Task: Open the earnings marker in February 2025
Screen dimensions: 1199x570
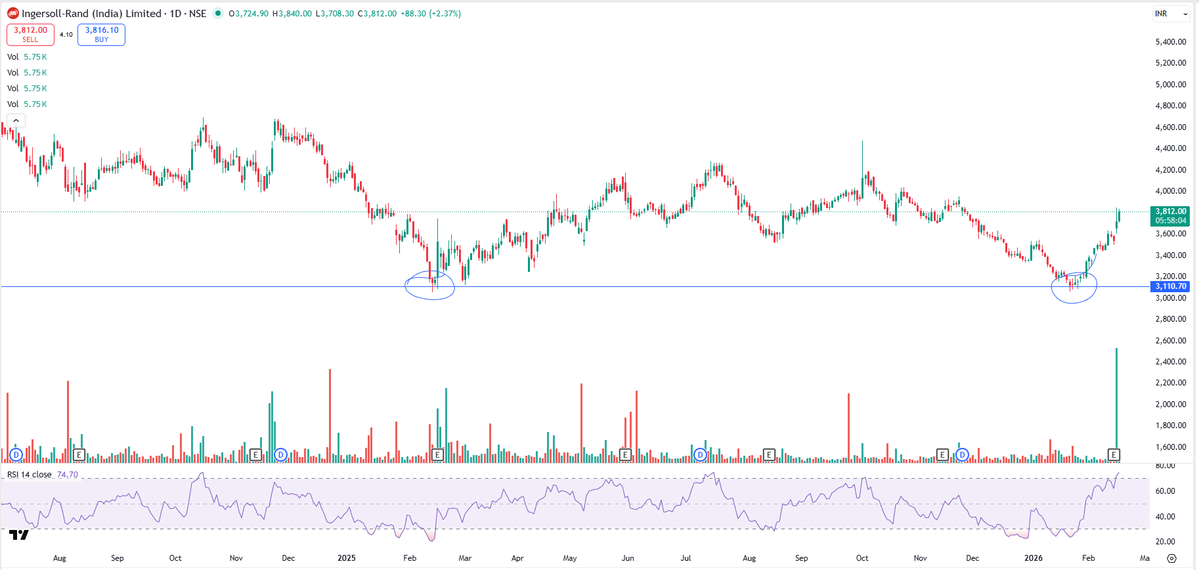Action: 438,454
